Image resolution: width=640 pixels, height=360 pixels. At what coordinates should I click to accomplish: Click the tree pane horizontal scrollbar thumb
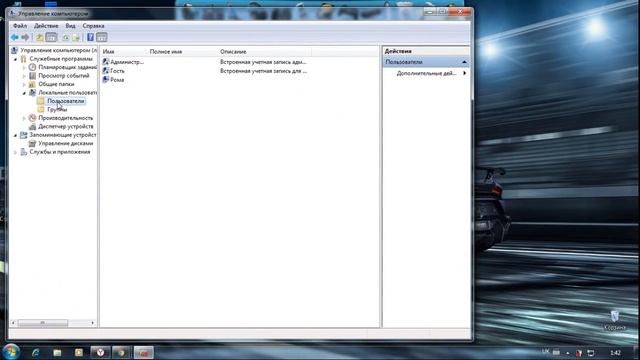pyautogui.click(x=42, y=323)
